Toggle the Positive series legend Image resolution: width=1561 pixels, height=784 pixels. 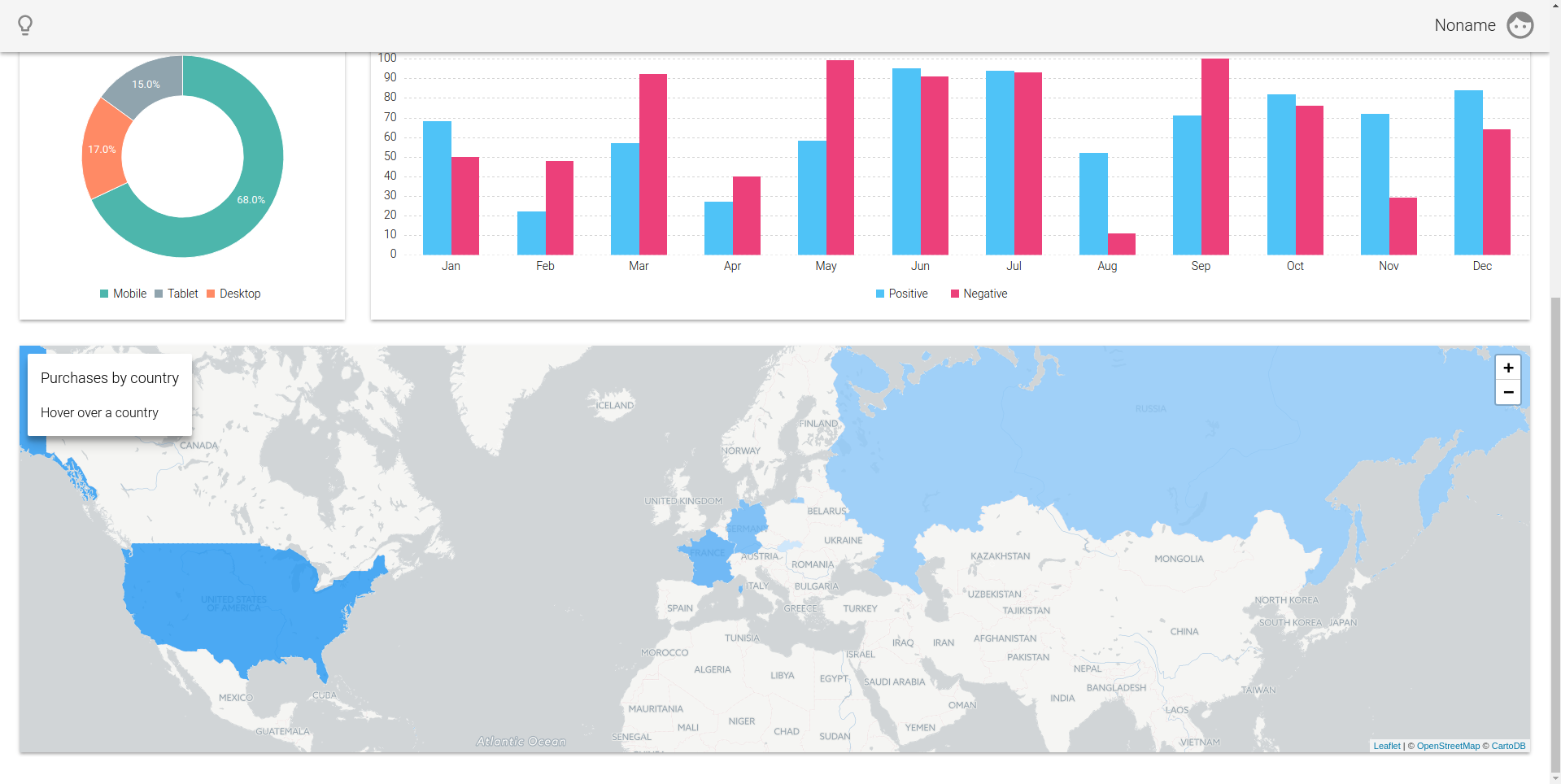point(901,294)
